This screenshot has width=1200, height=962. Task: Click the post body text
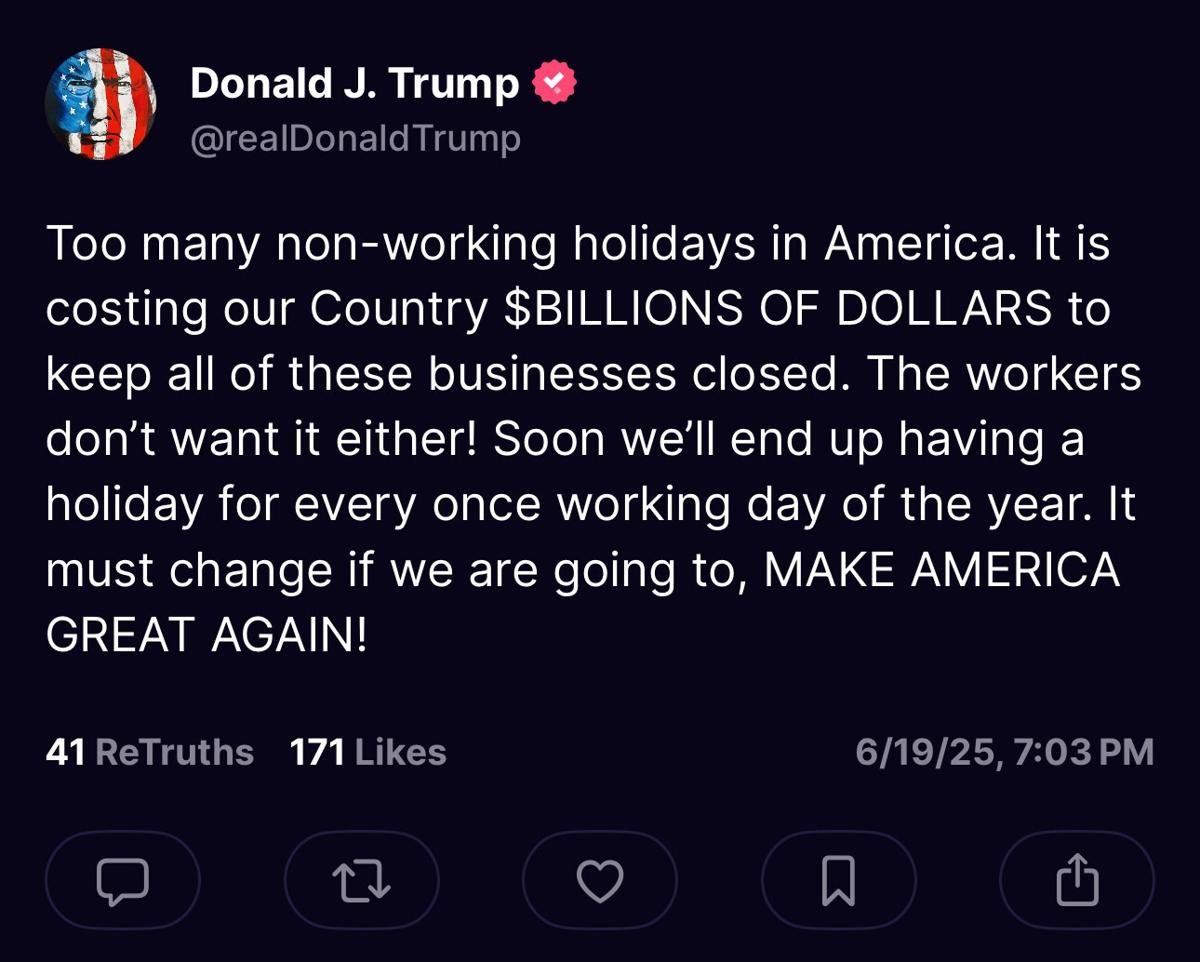tap(596, 435)
